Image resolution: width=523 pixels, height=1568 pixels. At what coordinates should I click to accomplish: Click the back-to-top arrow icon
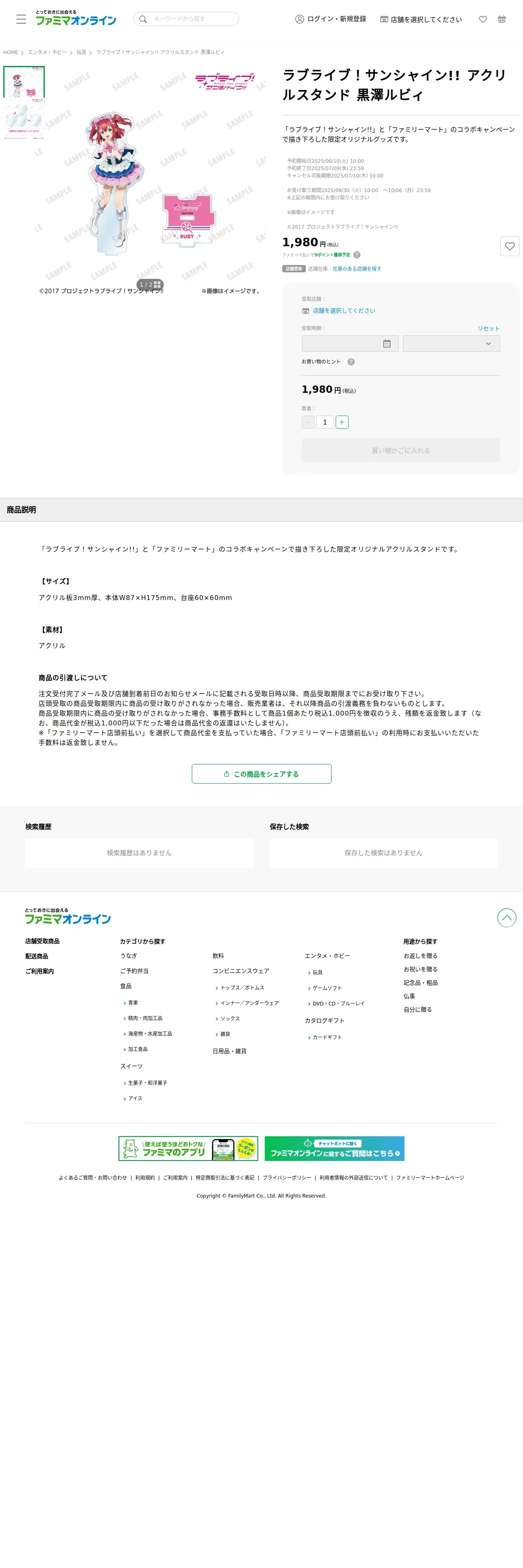[x=507, y=917]
